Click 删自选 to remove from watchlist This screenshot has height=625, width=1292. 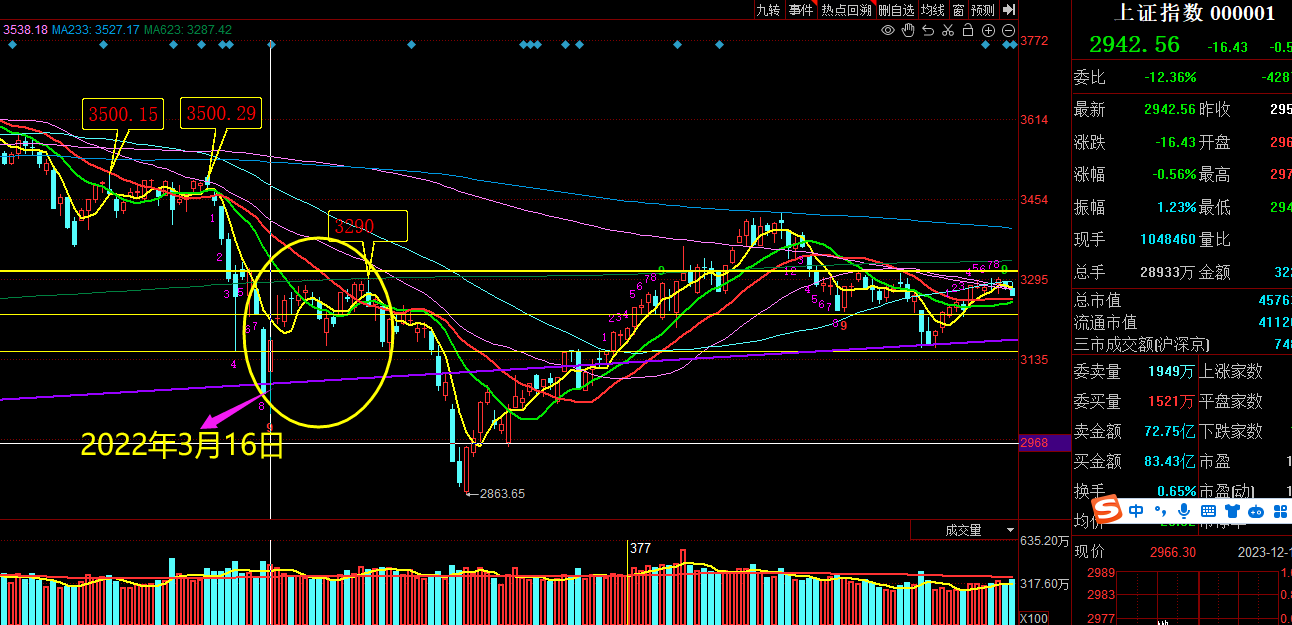(x=896, y=10)
